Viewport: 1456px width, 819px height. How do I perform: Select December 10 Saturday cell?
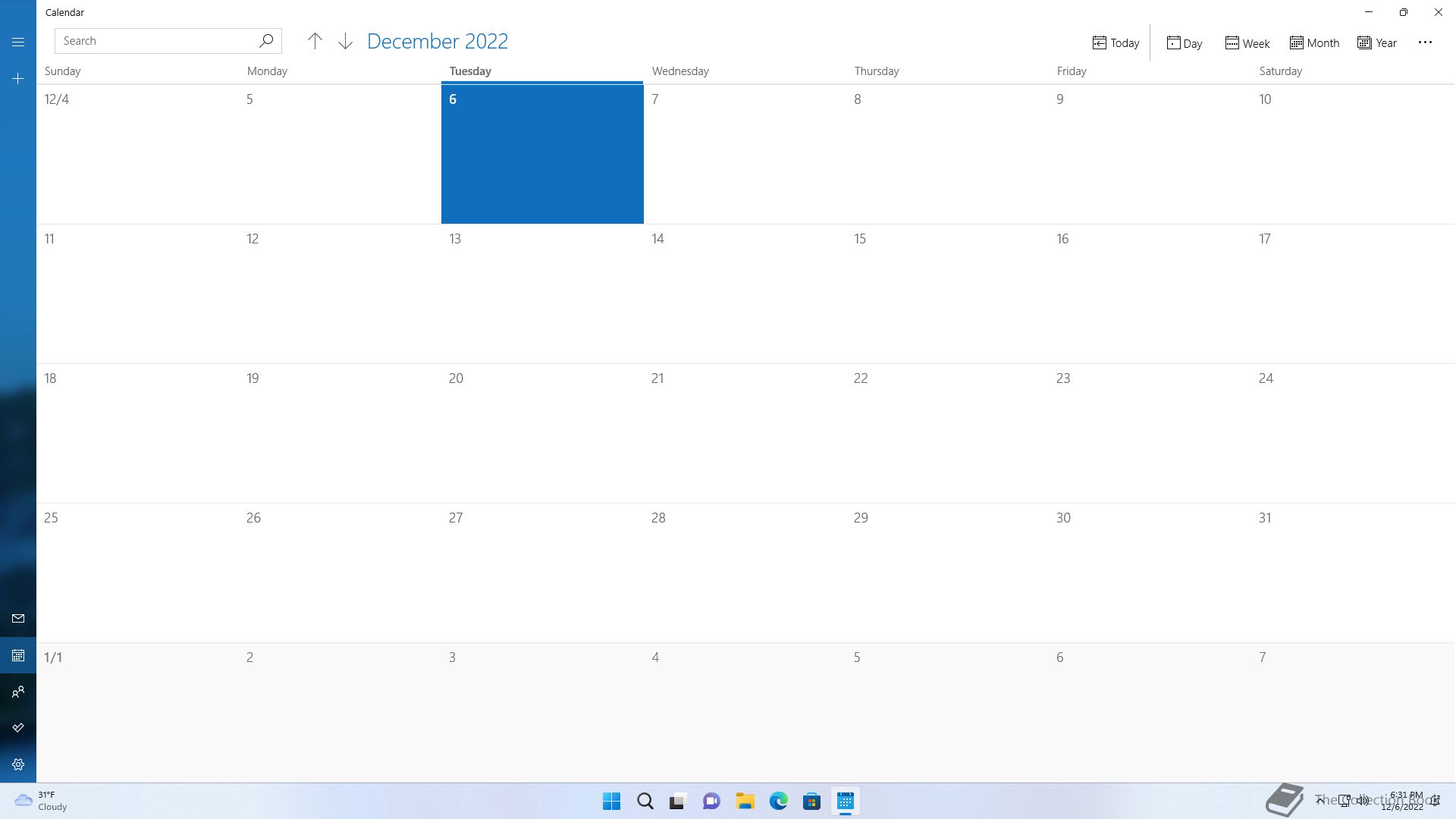click(1353, 154)
